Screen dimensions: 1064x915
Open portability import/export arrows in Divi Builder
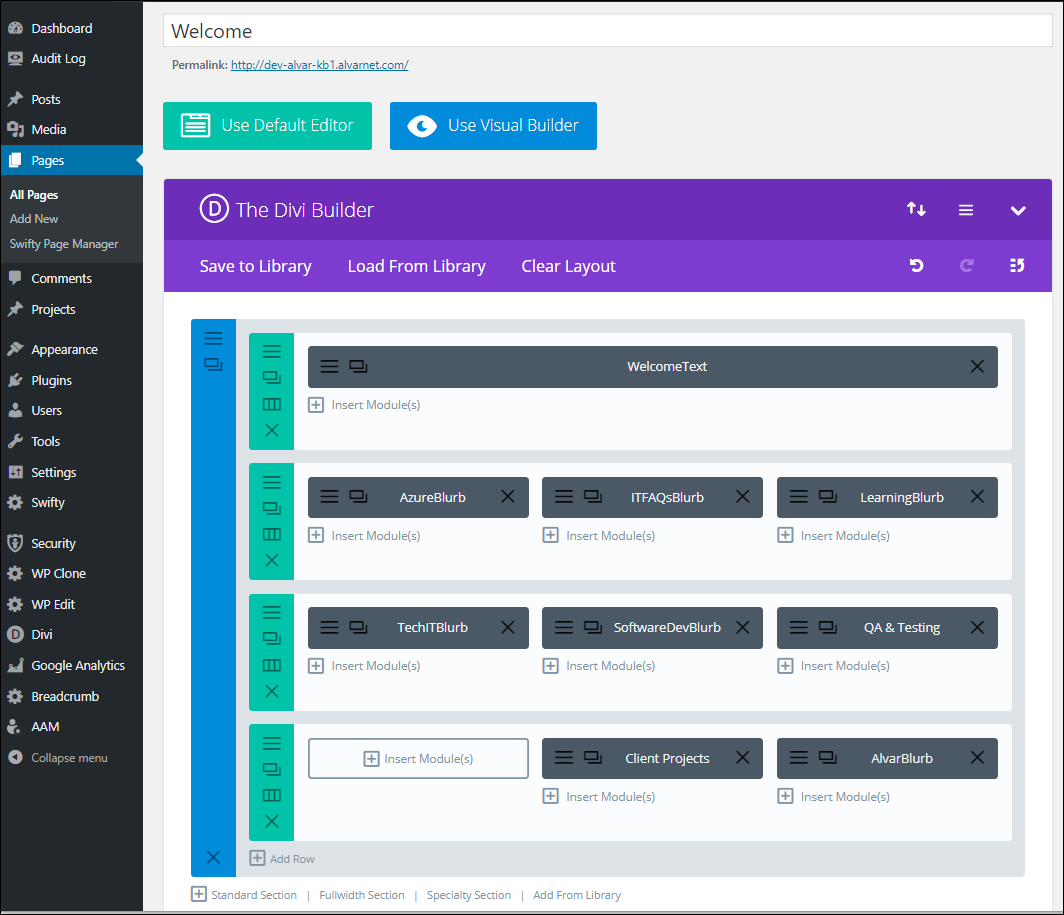pos(916,210)
